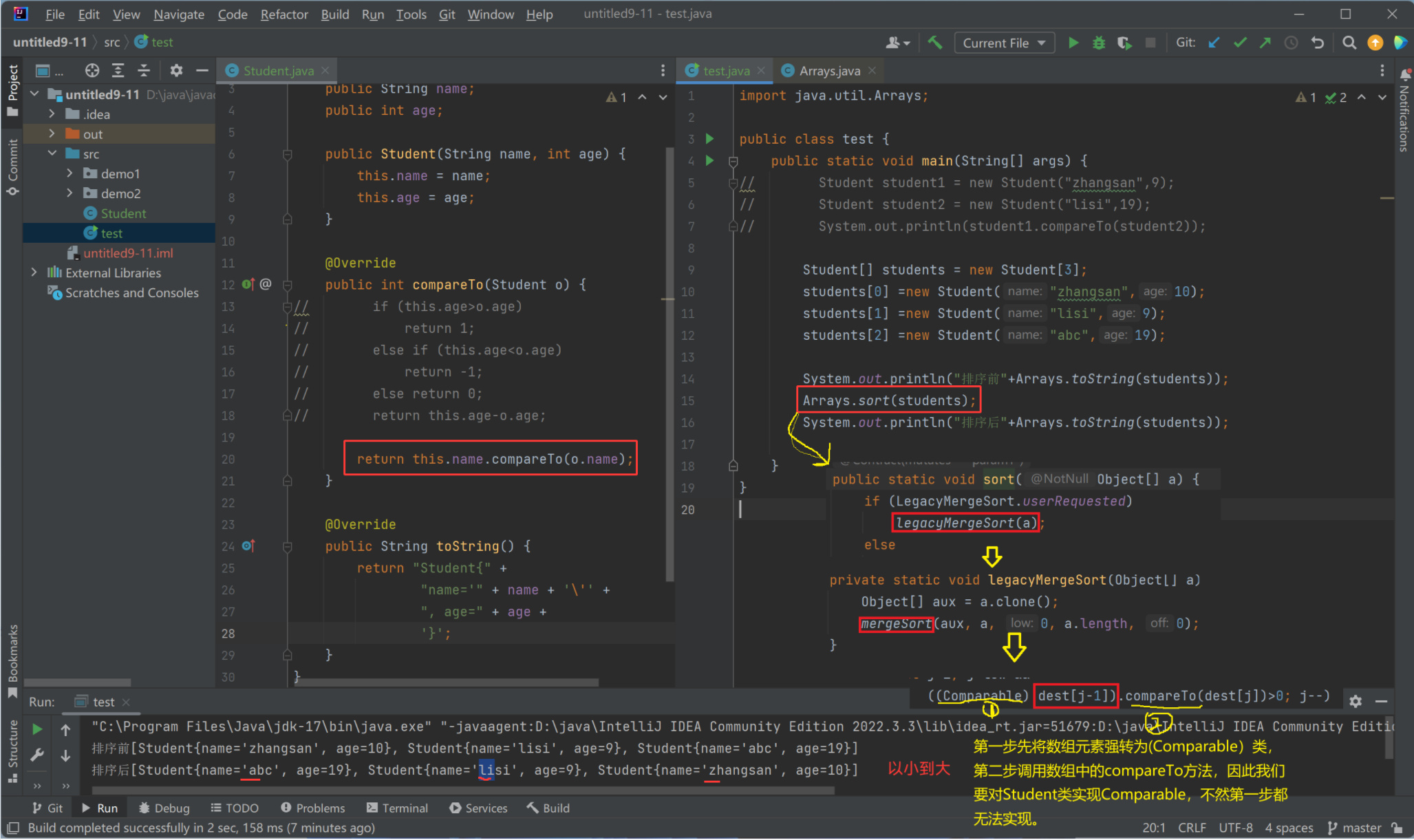This screenshot has width=1414, height=840.
Task: Run test with Coverage shield icon
Action: coord(1124,42)
